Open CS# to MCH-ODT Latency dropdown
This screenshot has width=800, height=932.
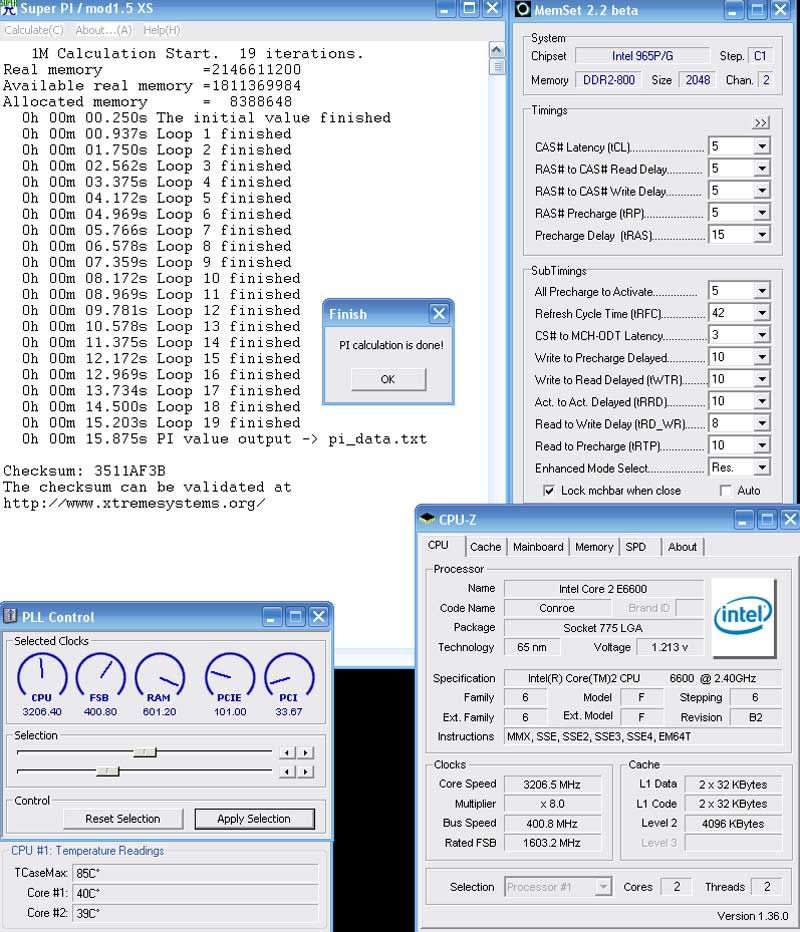pyautogui.click(x=762, y=335)
